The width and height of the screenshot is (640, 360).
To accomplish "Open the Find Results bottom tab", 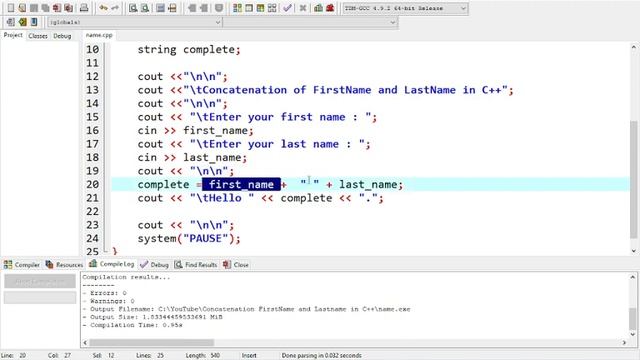I will coord(196,264).
